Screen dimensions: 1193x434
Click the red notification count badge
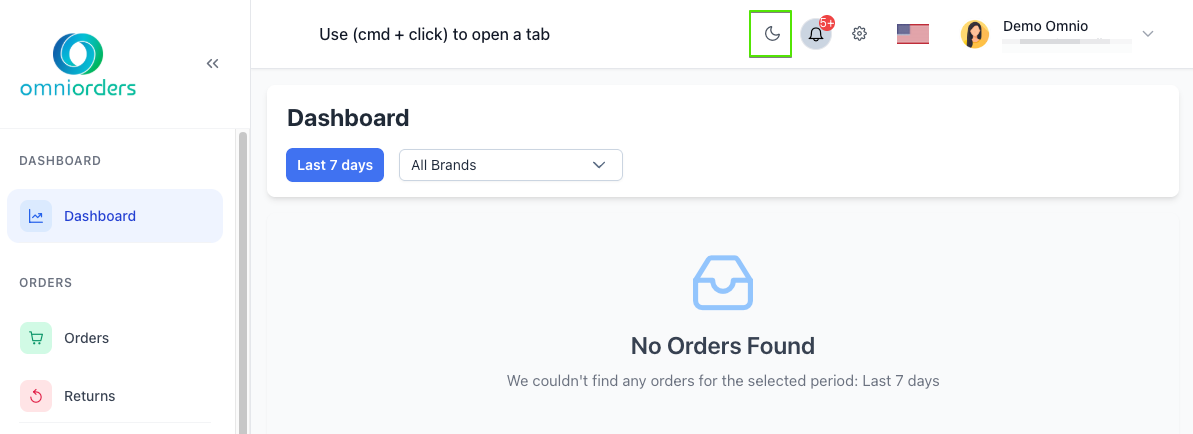(827, 22)
